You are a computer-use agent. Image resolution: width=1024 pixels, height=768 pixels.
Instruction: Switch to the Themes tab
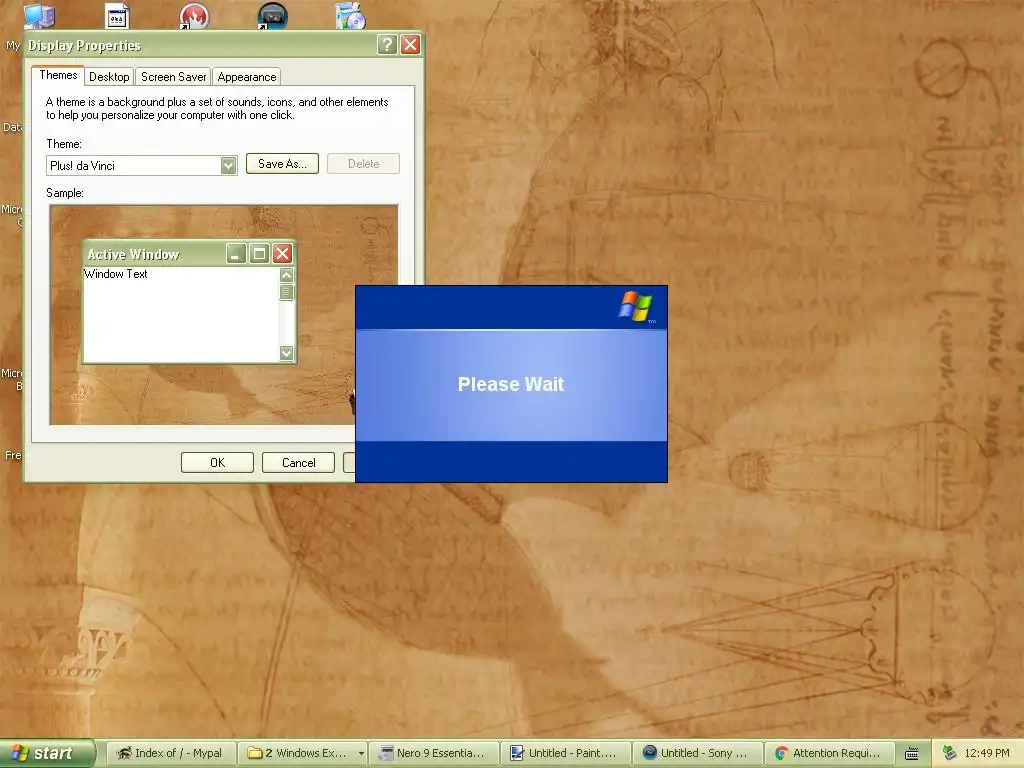click(58, 75)
